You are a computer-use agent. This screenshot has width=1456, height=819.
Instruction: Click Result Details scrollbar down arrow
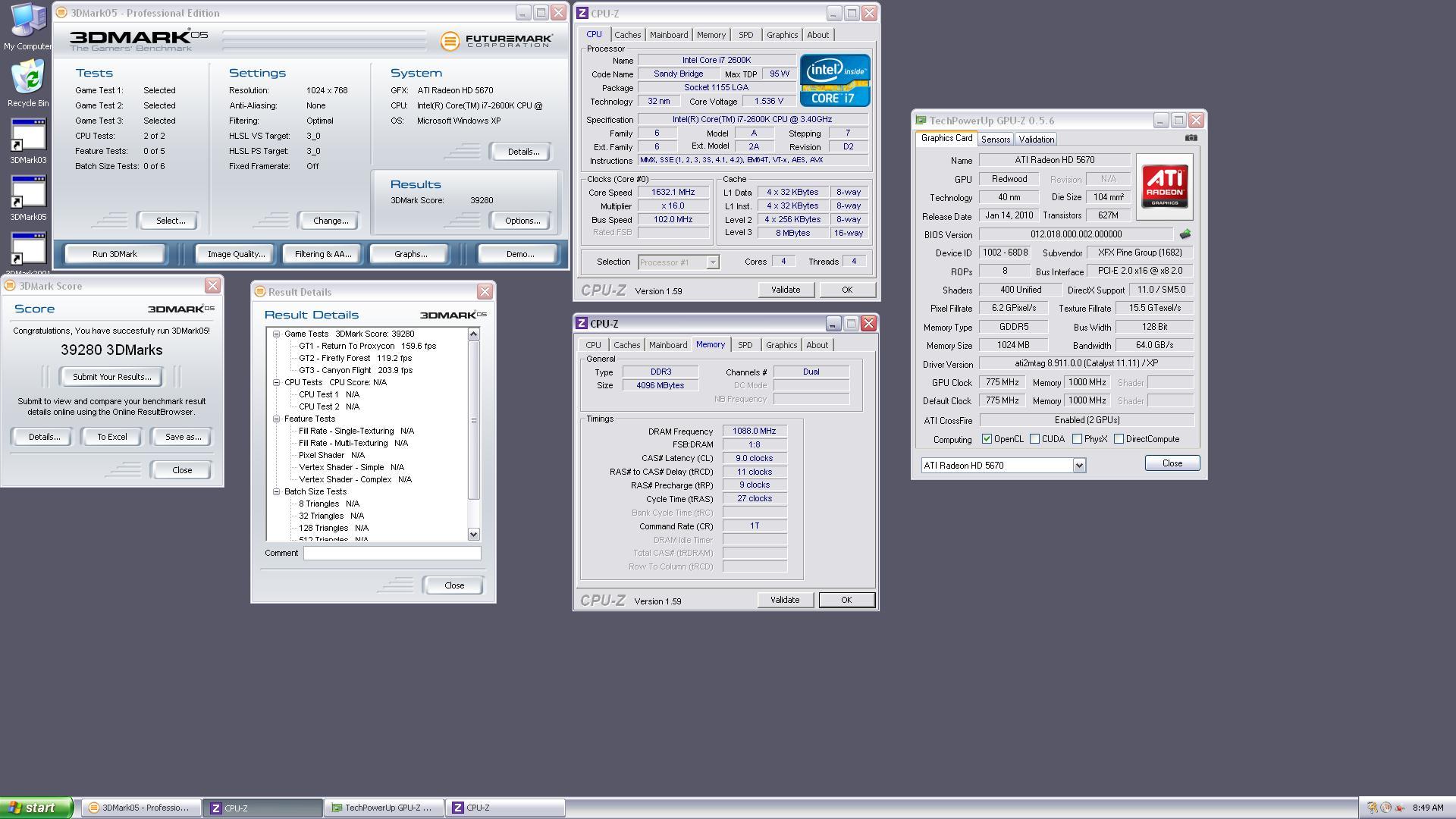point(474,534)
